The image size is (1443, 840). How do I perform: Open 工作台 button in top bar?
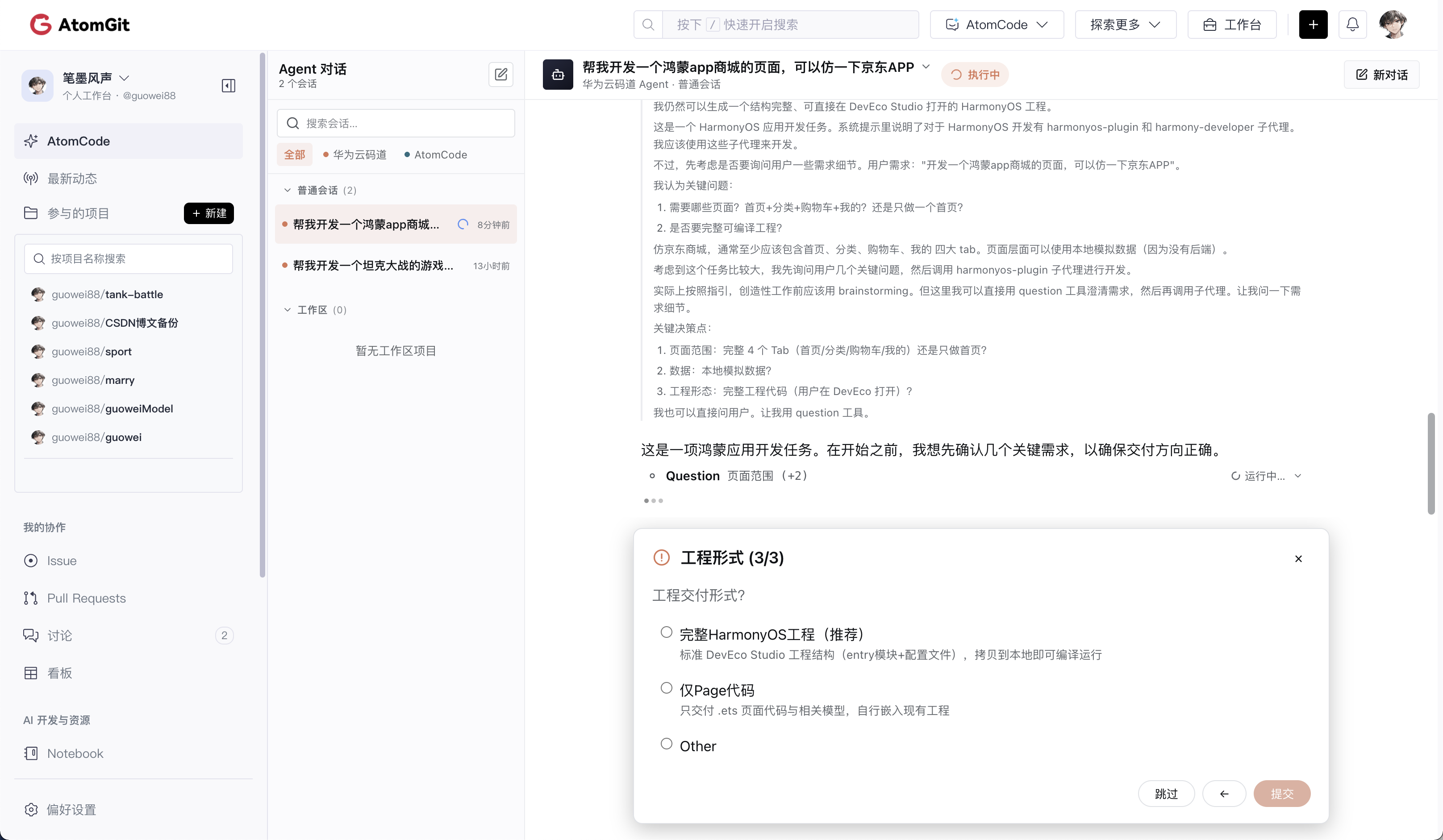(x=1232, y=25)
